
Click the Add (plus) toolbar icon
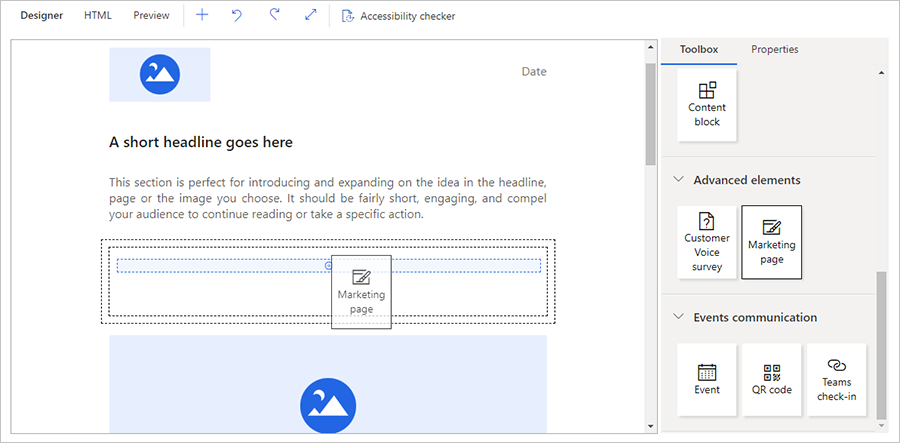202,16
